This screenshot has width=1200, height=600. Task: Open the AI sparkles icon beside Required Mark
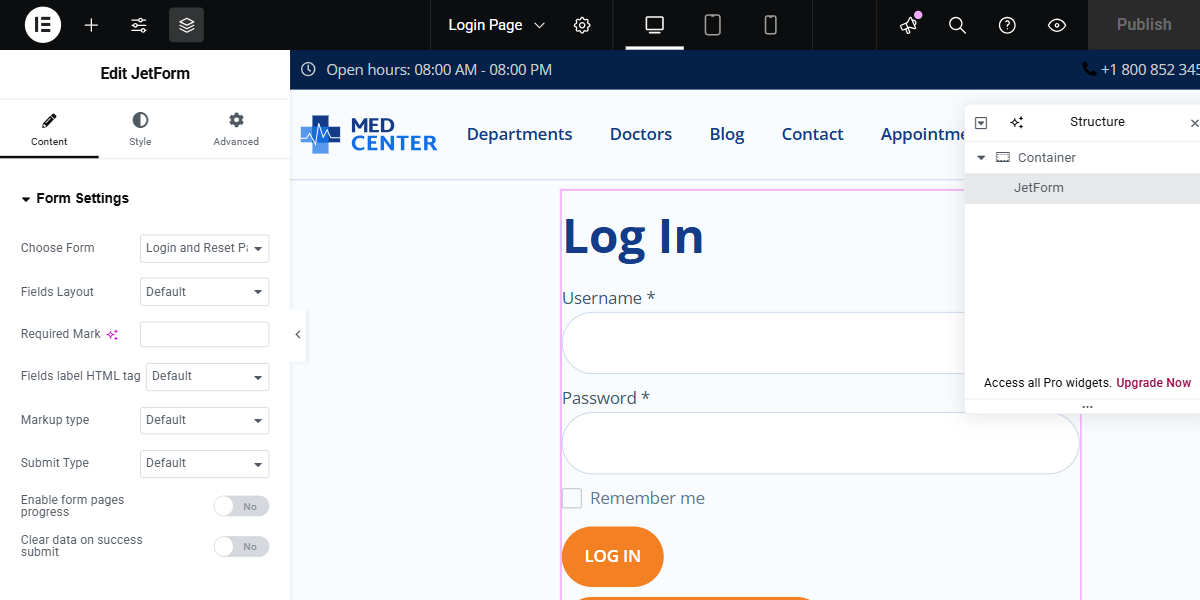[x=112, y=334]
